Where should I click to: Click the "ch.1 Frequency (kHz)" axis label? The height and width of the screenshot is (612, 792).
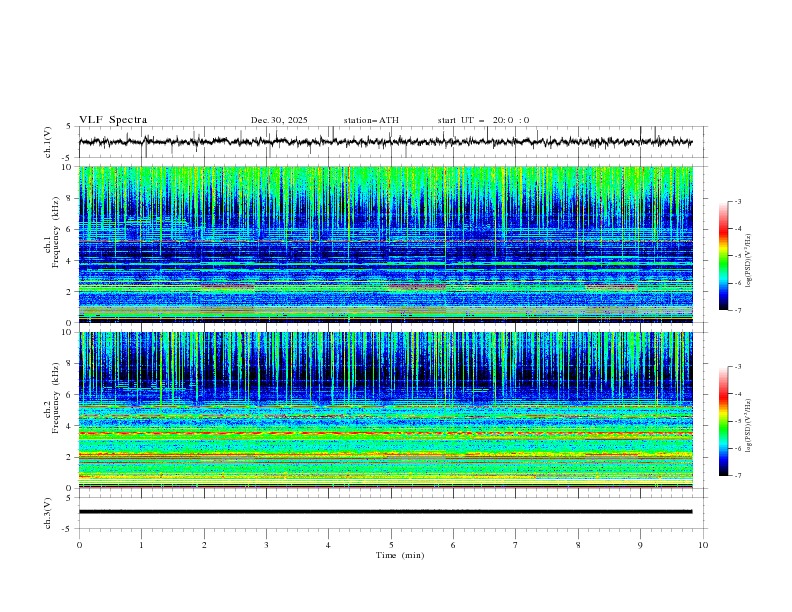(x=52, y=231)
